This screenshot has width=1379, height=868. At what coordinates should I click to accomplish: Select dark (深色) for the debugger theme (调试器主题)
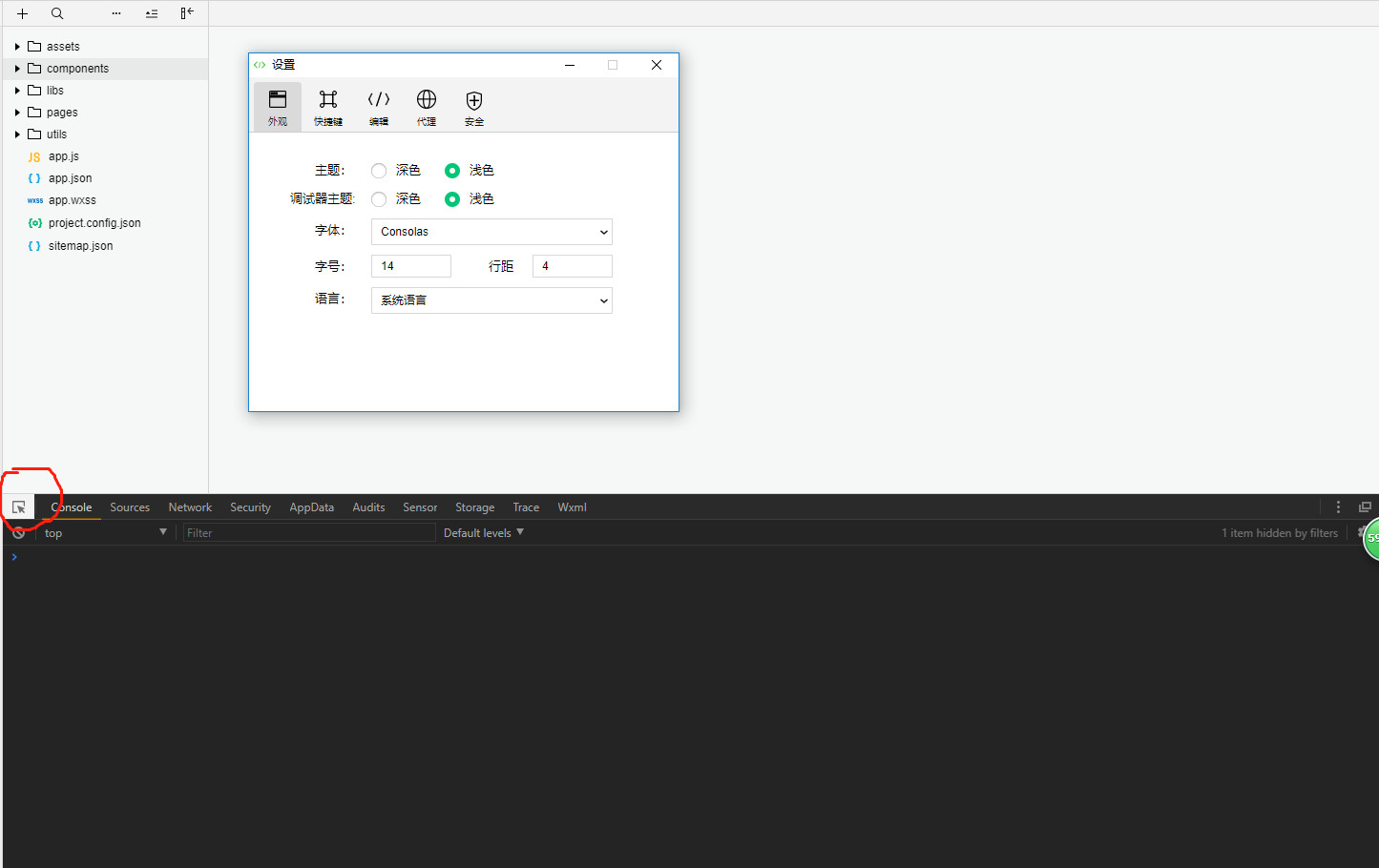[379, 199]
